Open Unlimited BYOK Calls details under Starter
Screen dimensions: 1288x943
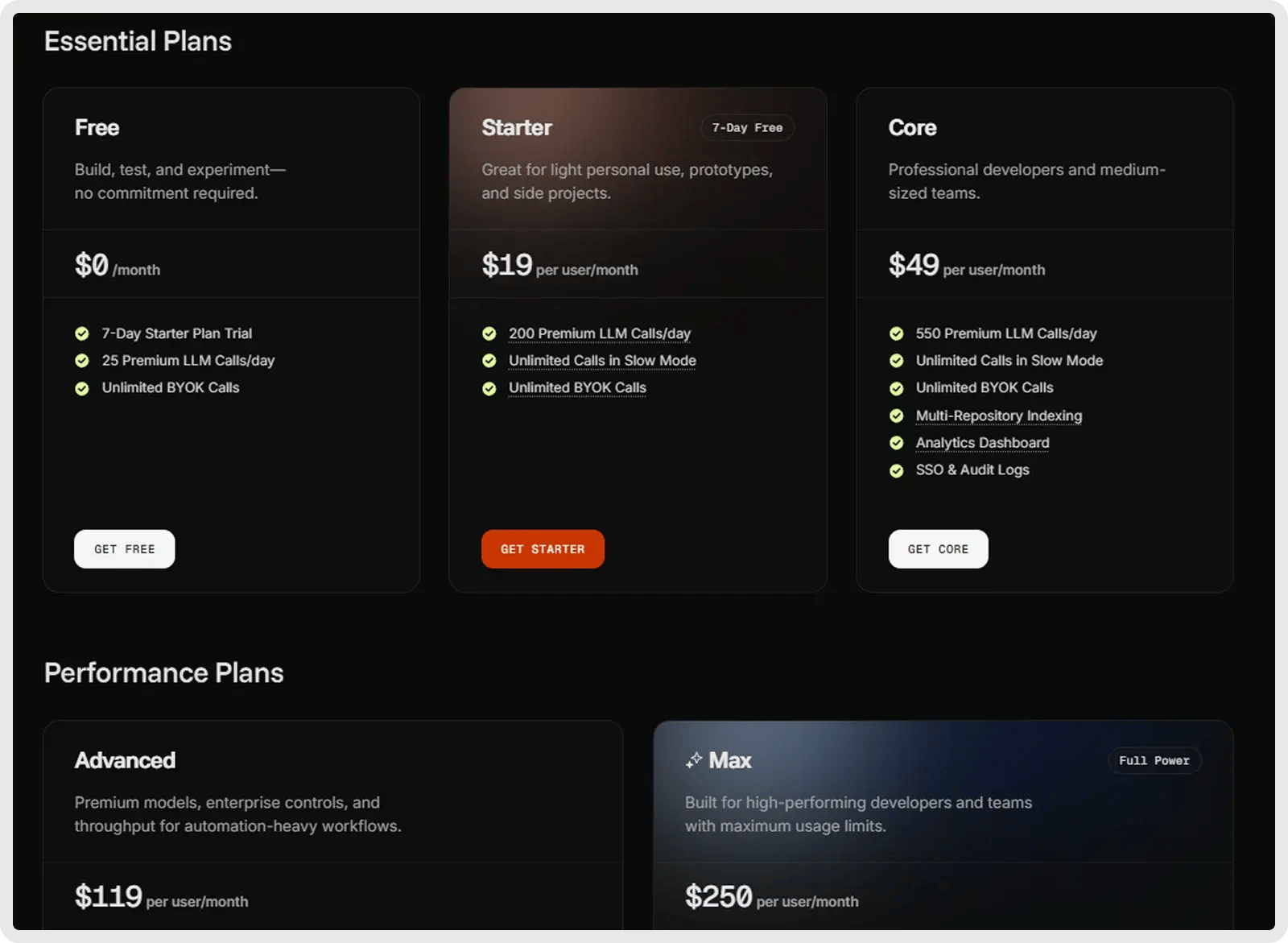(x=576, y=387)
